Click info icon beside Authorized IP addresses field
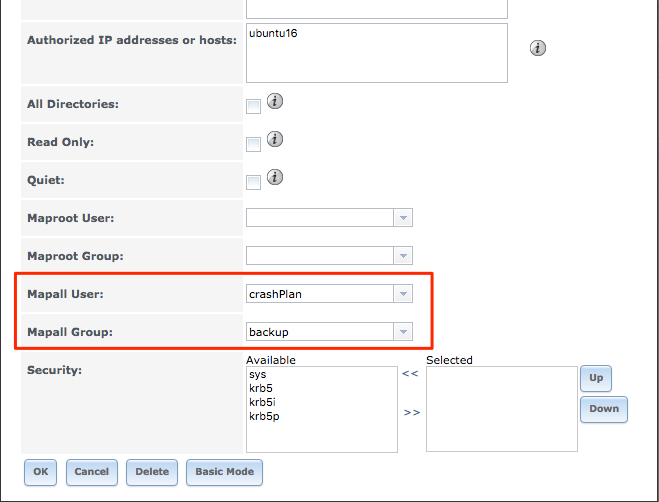Screen dimensions: 659x502 point(538,48)
